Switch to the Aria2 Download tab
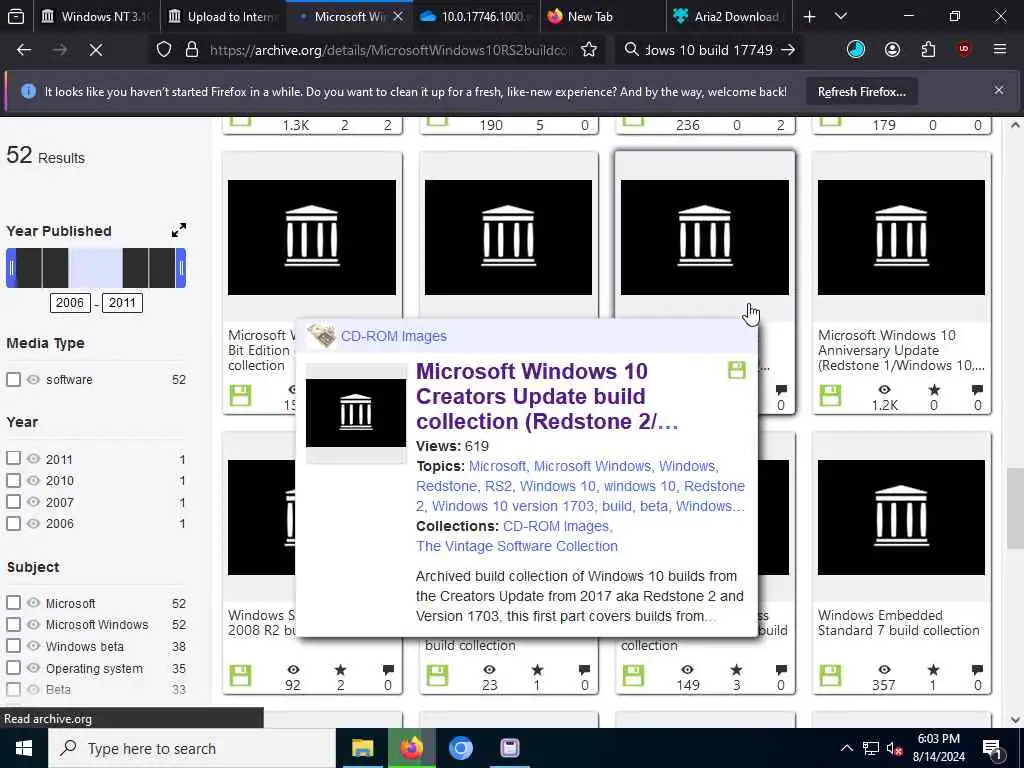1024x768 pixels. (730, 16)
